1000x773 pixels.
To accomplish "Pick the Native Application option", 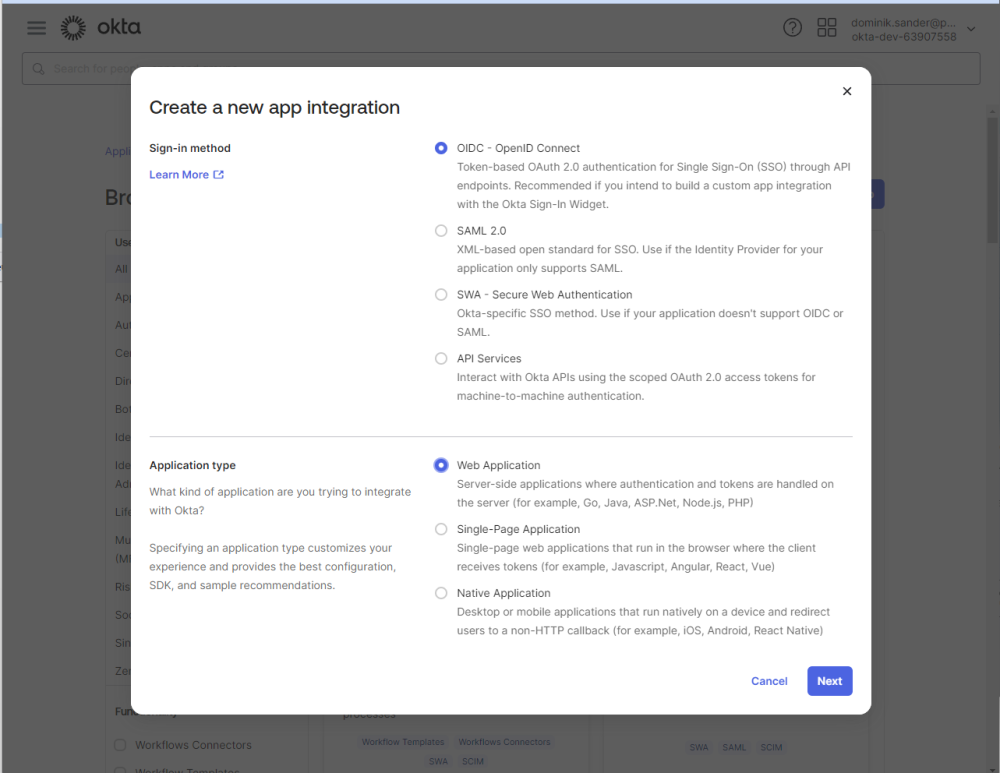I will 441,593.
